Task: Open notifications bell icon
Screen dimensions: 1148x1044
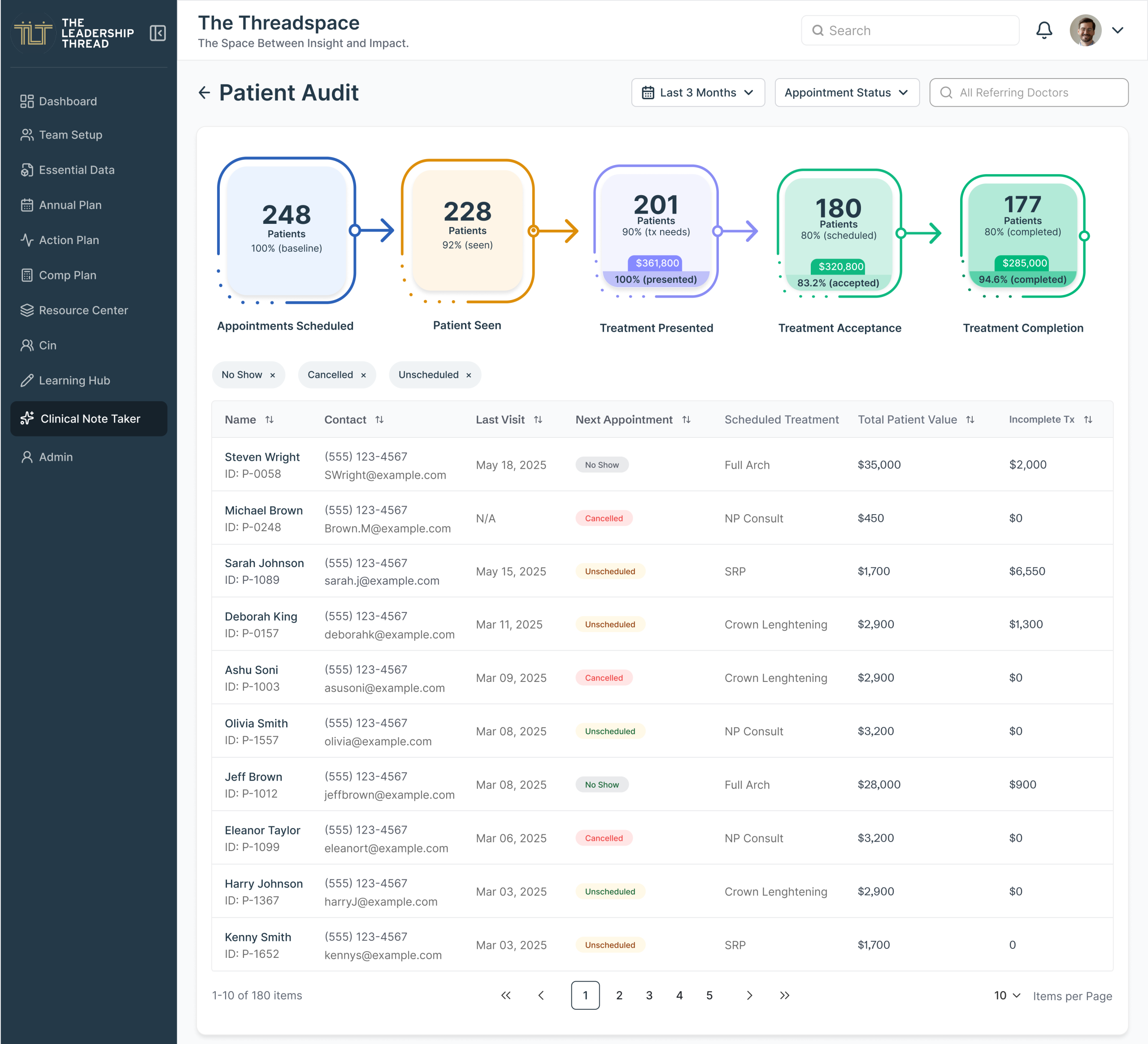Action: click(x=1043, y=30)
